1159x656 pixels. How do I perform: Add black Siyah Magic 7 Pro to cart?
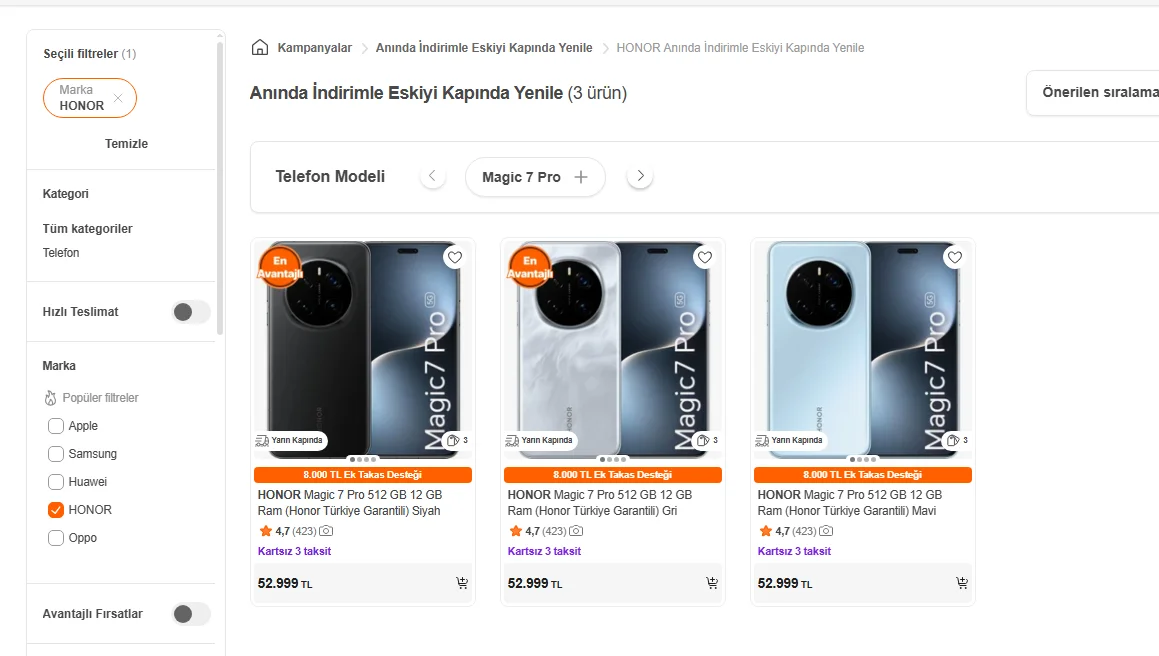pos(462,583)
